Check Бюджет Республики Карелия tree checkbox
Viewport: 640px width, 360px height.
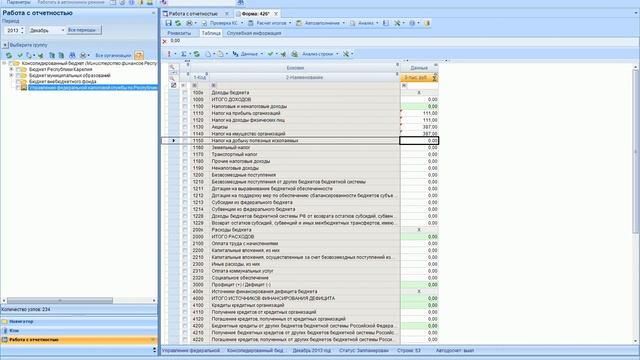(x=18, y=69)
